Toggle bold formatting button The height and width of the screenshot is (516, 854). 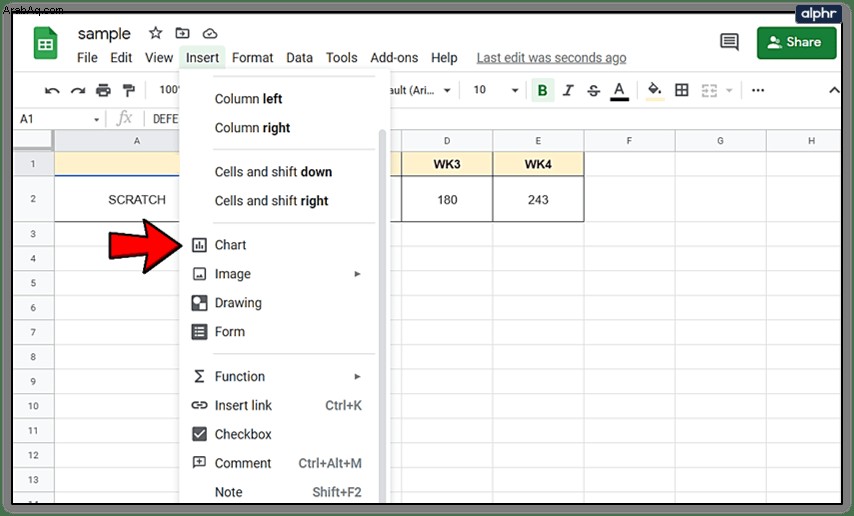click(542, 90)
